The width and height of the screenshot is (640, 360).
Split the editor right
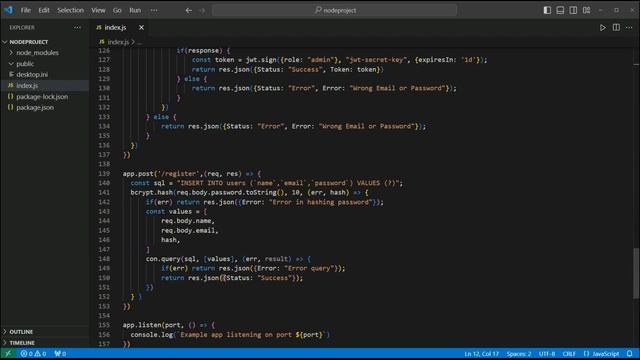(616, 27)
